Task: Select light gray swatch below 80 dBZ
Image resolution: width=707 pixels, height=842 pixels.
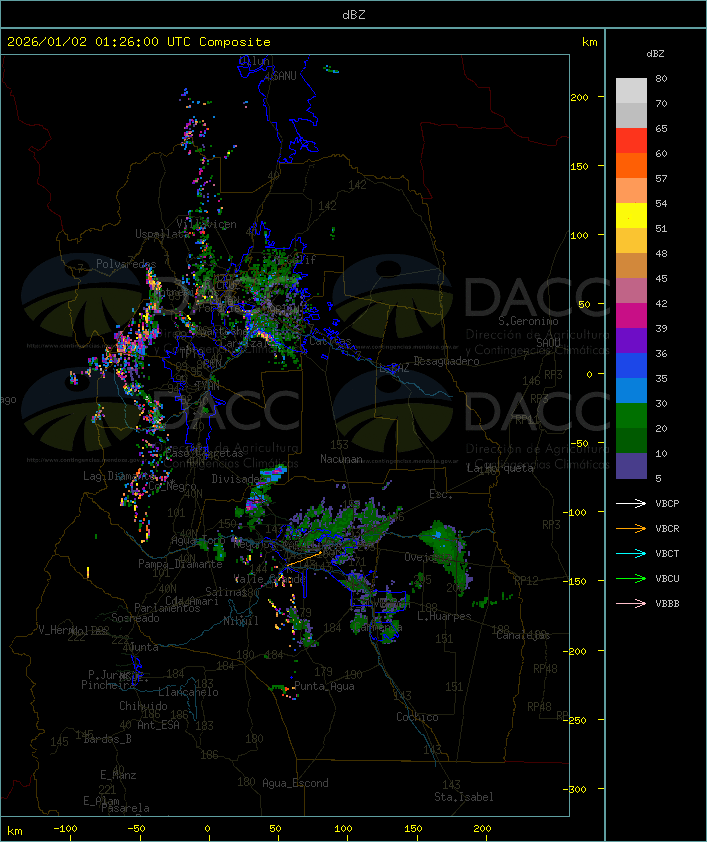Action: click(631, 90)
